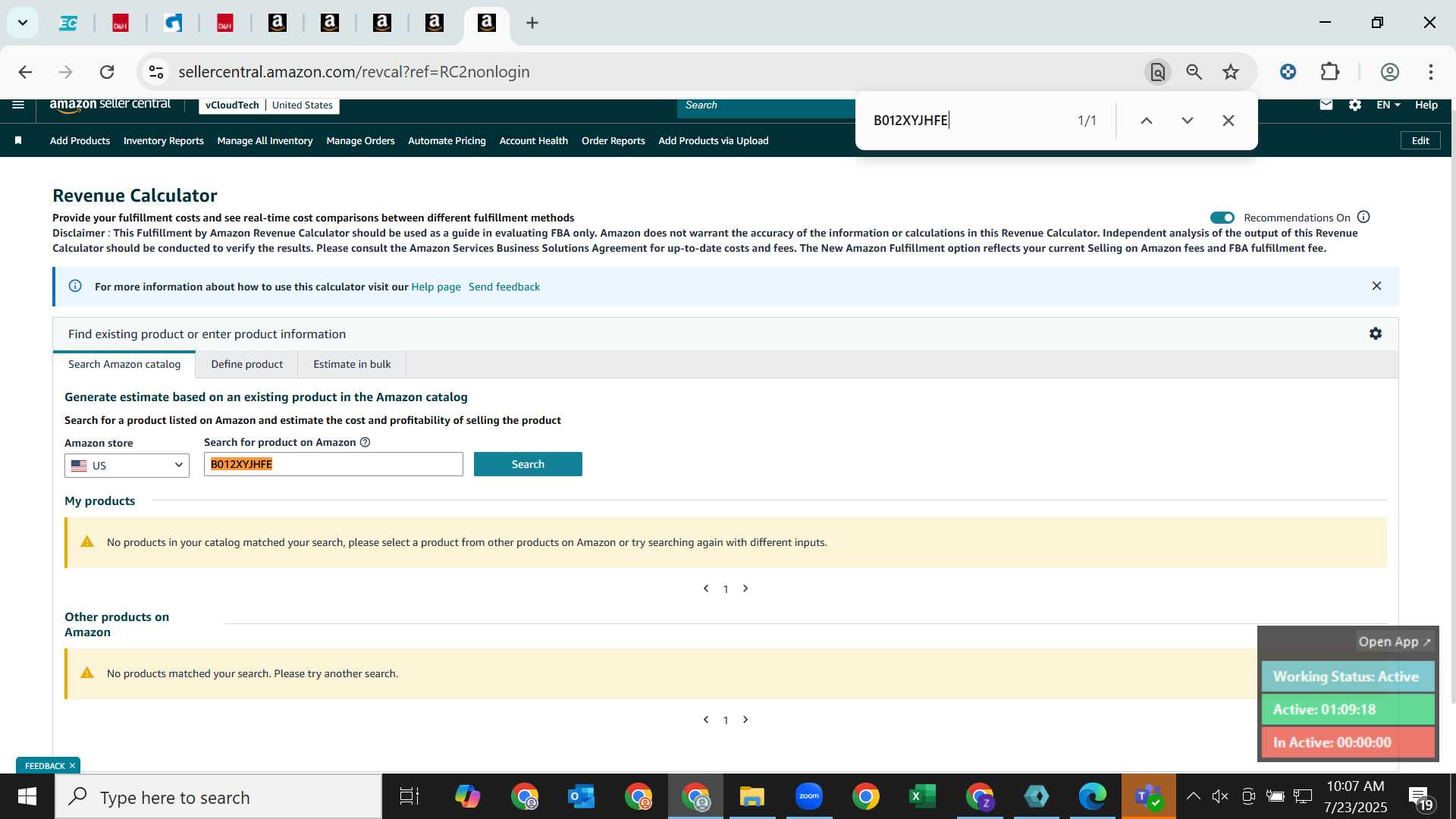
Task: Open the browser extensions puzzle icon
Action: pos(1330,72)
